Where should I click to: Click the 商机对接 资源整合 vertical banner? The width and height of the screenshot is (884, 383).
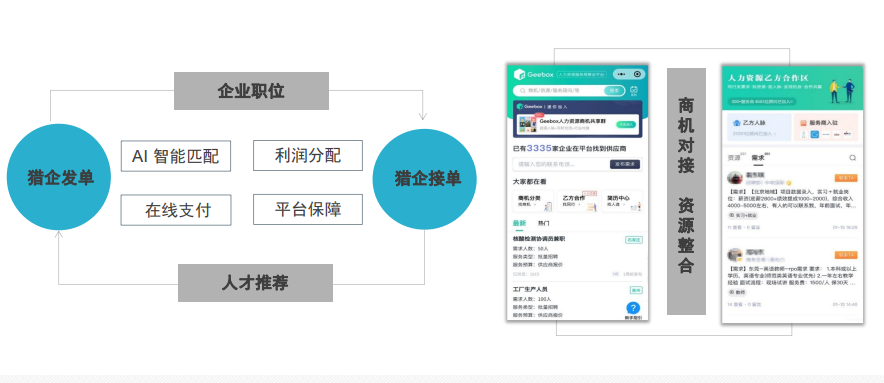(x=686, y=191)
